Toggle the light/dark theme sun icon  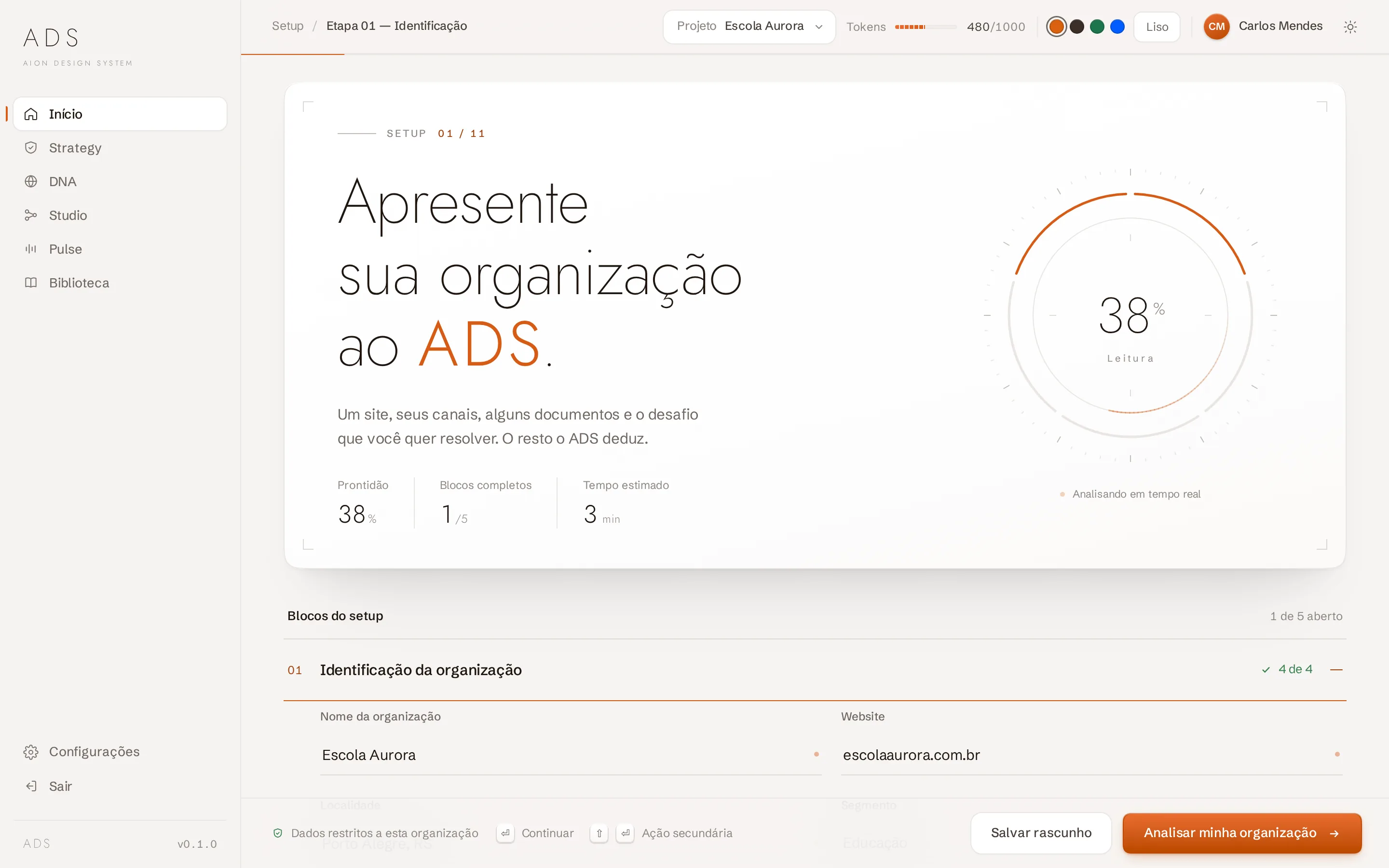1350,27
